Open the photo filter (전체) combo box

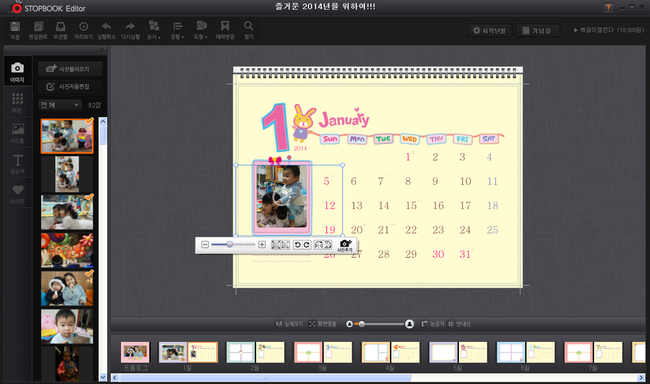pyautogui.click(x=60, y=105)
